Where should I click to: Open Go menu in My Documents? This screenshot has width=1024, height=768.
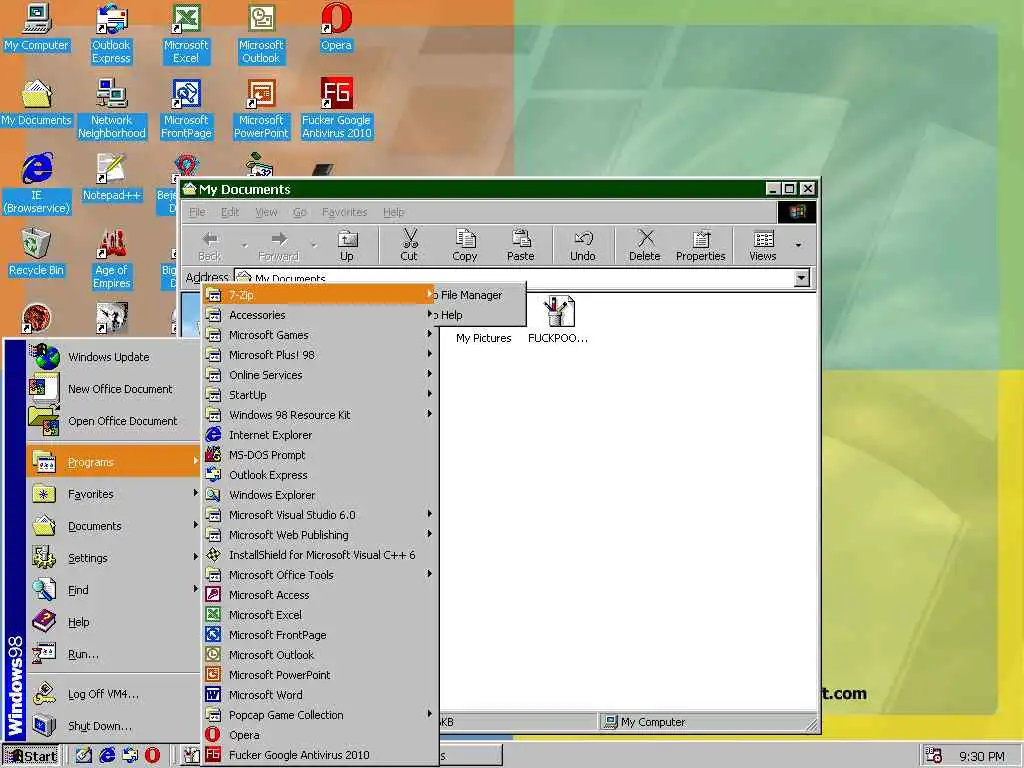coord(300,212)
